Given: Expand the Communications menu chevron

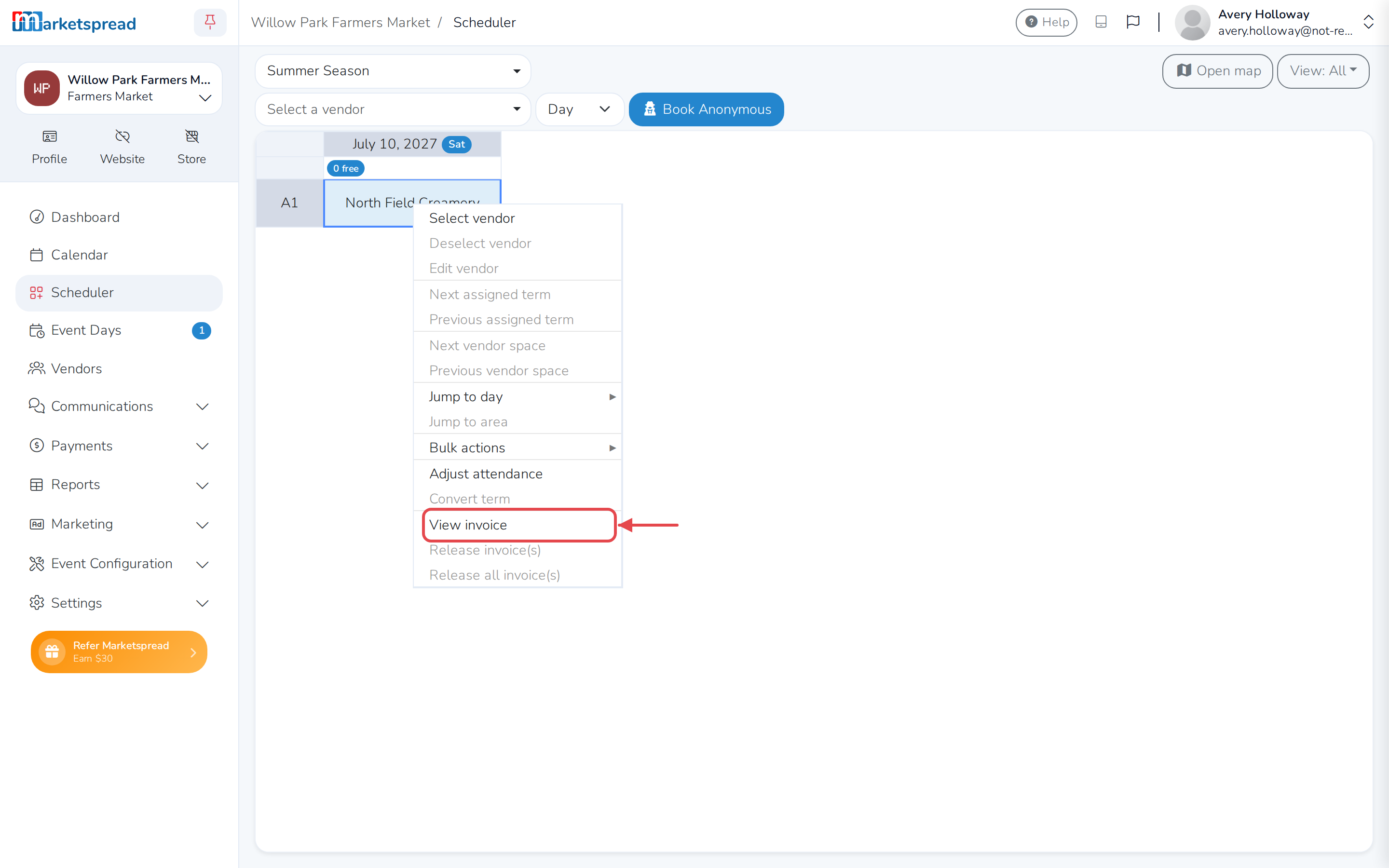Looking at the screenshot, I should click(202, 407).
